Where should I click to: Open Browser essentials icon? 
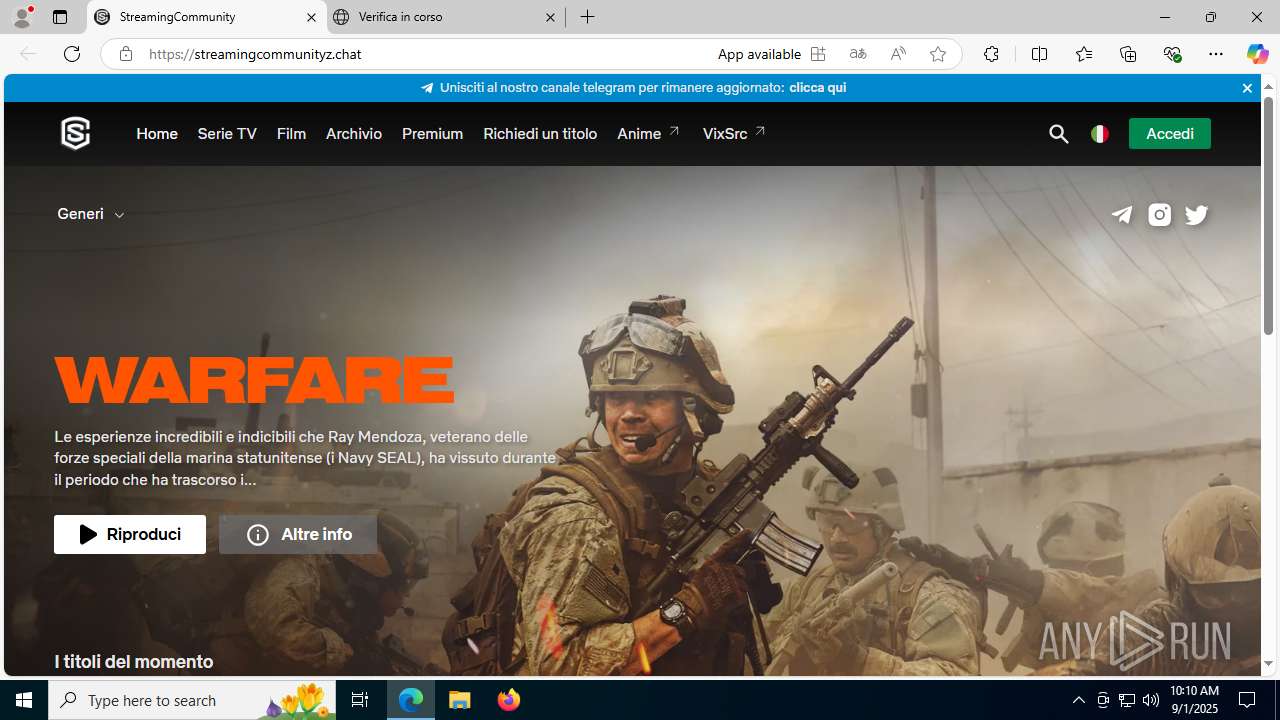click(x=1172, y=54)
